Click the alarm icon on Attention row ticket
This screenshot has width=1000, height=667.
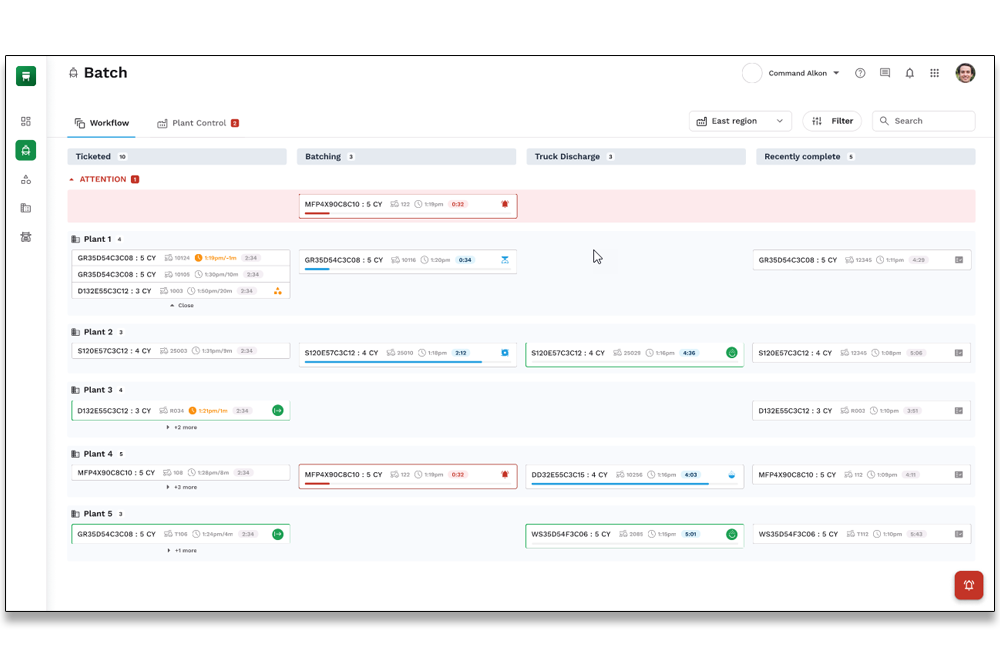click(x=505, y=204)
